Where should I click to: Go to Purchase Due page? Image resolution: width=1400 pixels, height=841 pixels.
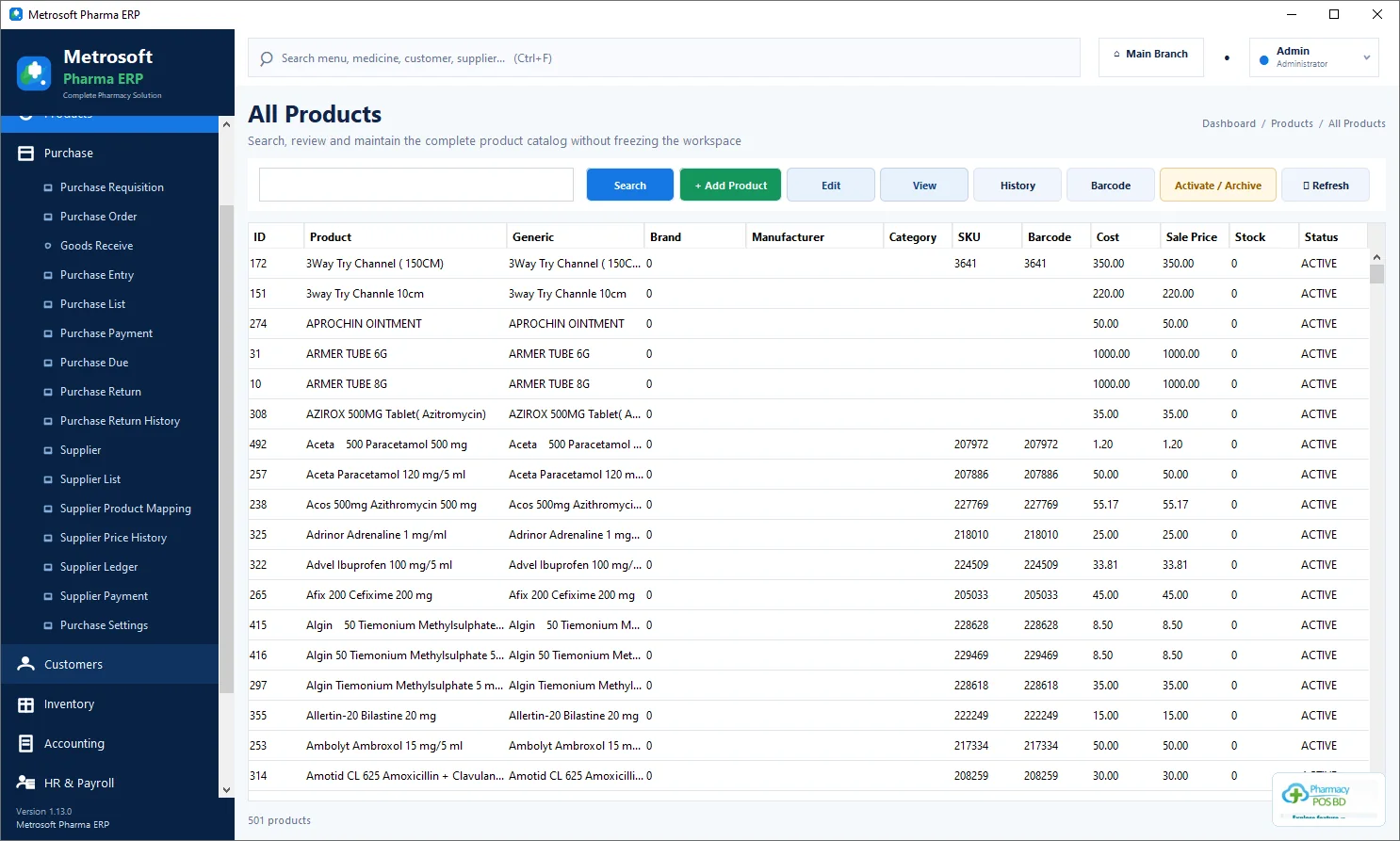(x=94, y=363)
